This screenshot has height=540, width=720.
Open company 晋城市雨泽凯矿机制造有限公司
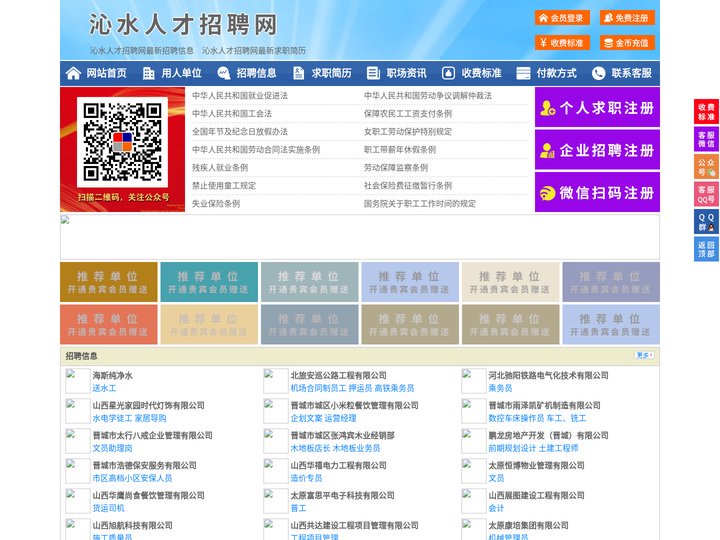(544, 405)
